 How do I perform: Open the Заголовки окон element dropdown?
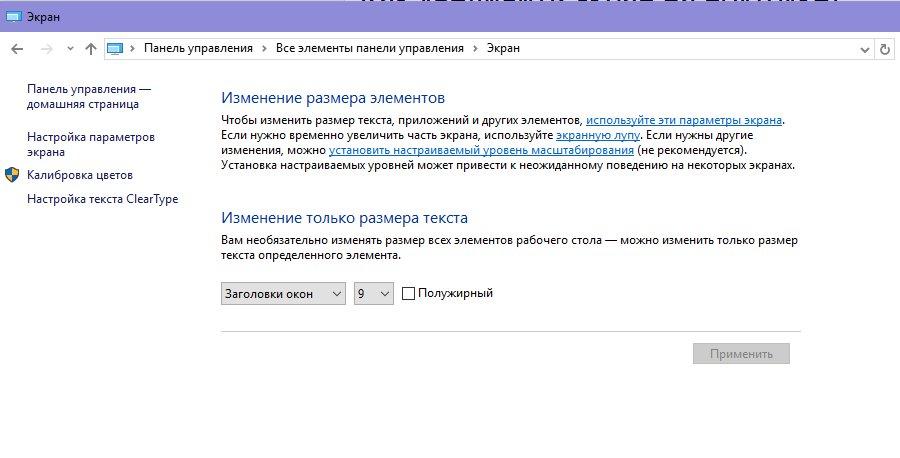(x=282, y=293)
